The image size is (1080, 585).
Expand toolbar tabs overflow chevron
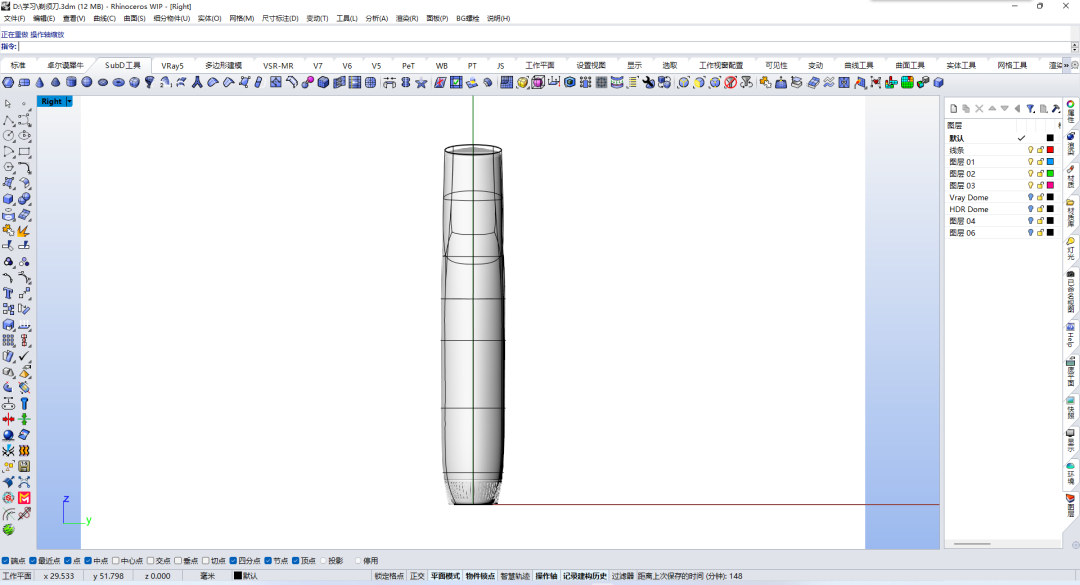click(1066, 65)
